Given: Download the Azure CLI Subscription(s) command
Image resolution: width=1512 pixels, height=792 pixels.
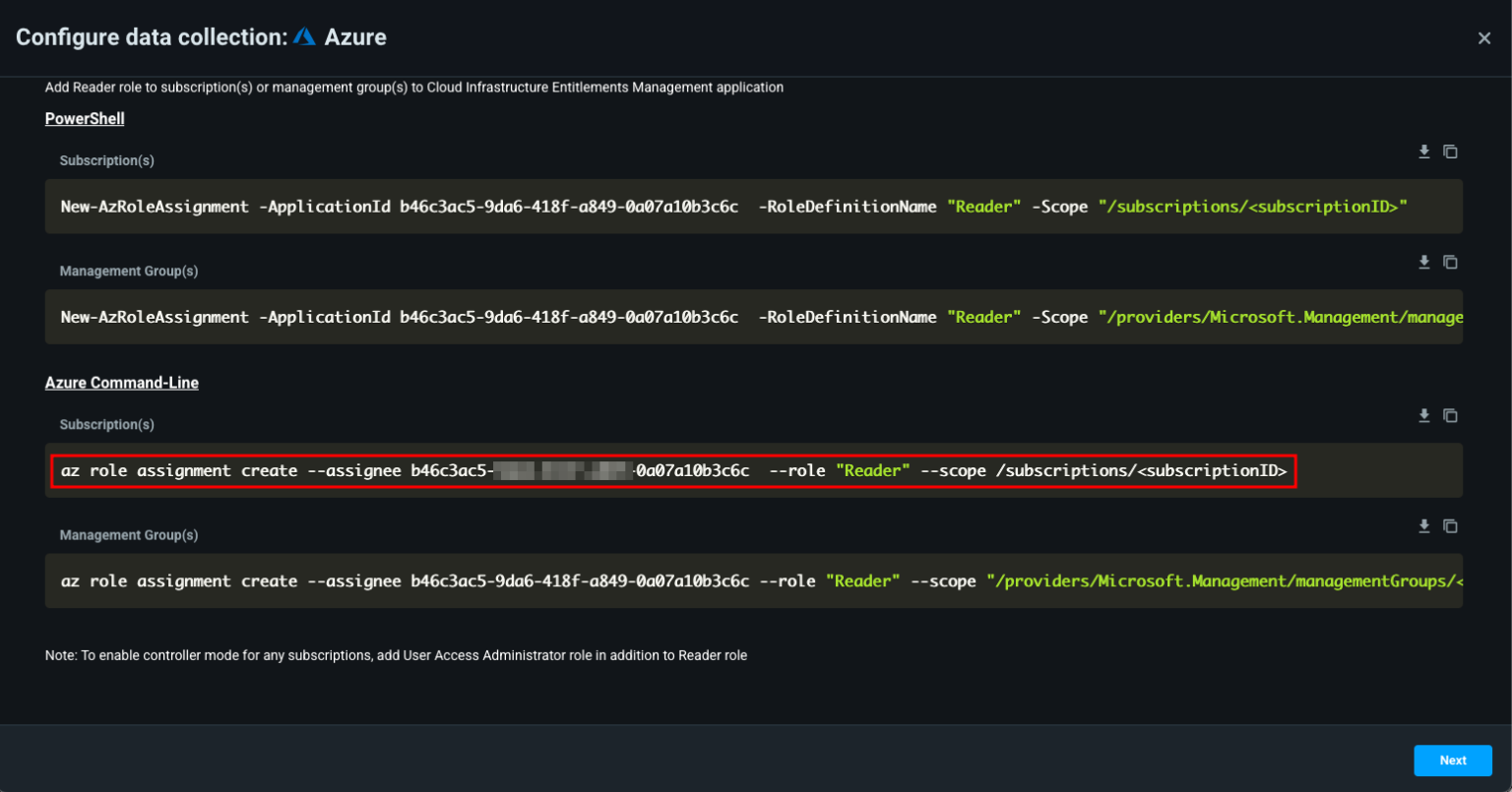Looking at the screenshot, I should coord(1423,415).
